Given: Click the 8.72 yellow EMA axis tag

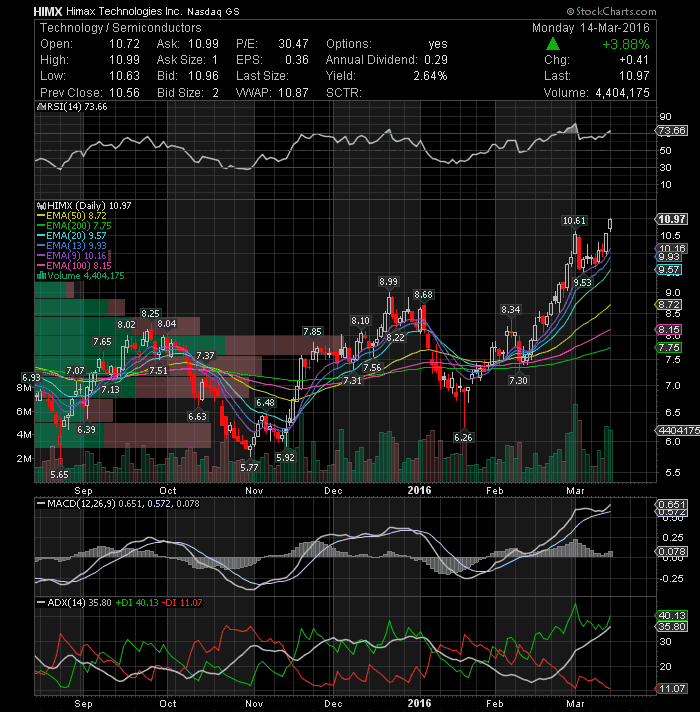Looking at the screenshot, I should [670, 305].
